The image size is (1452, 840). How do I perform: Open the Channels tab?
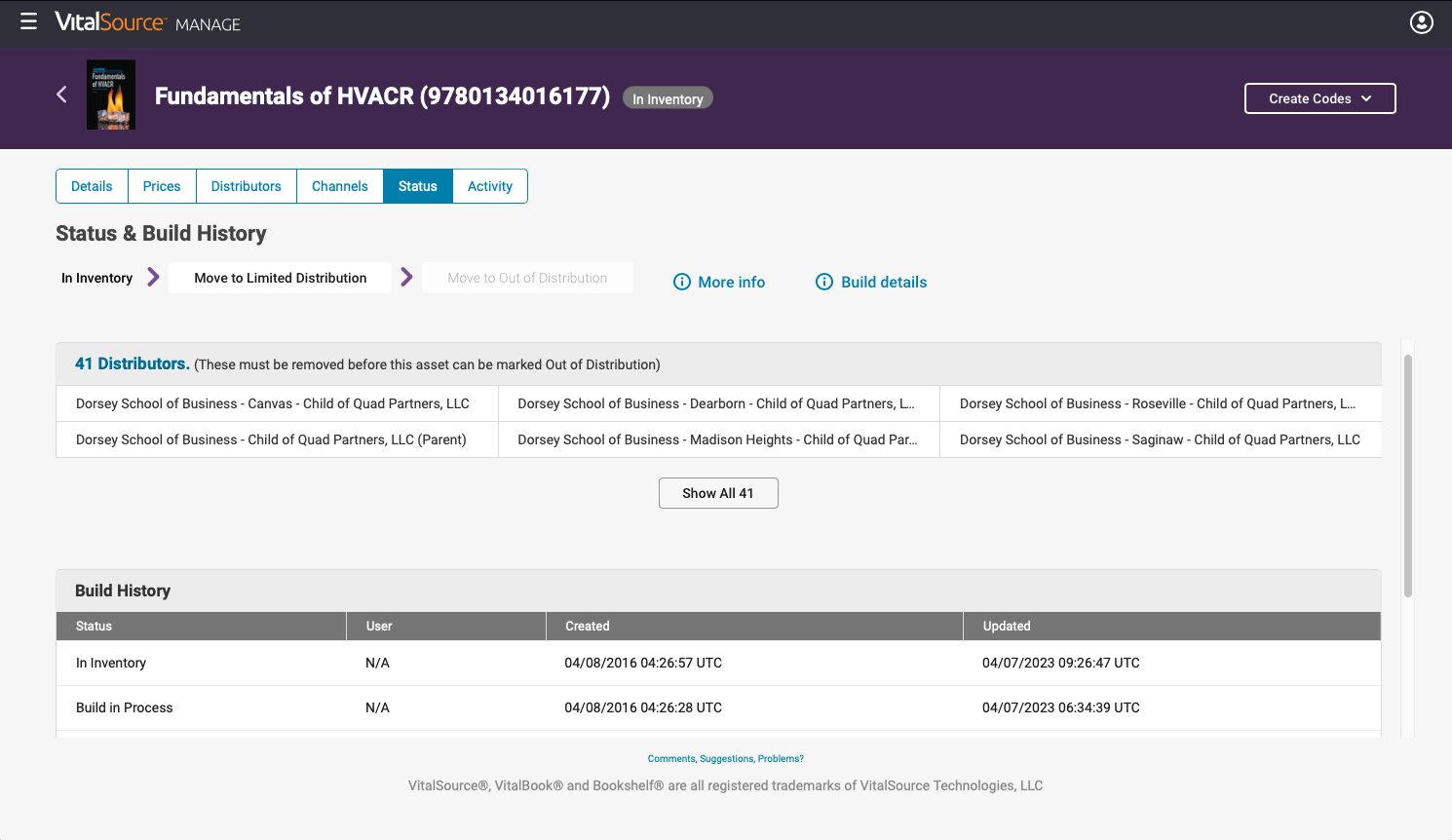click(x=340, y=186)
